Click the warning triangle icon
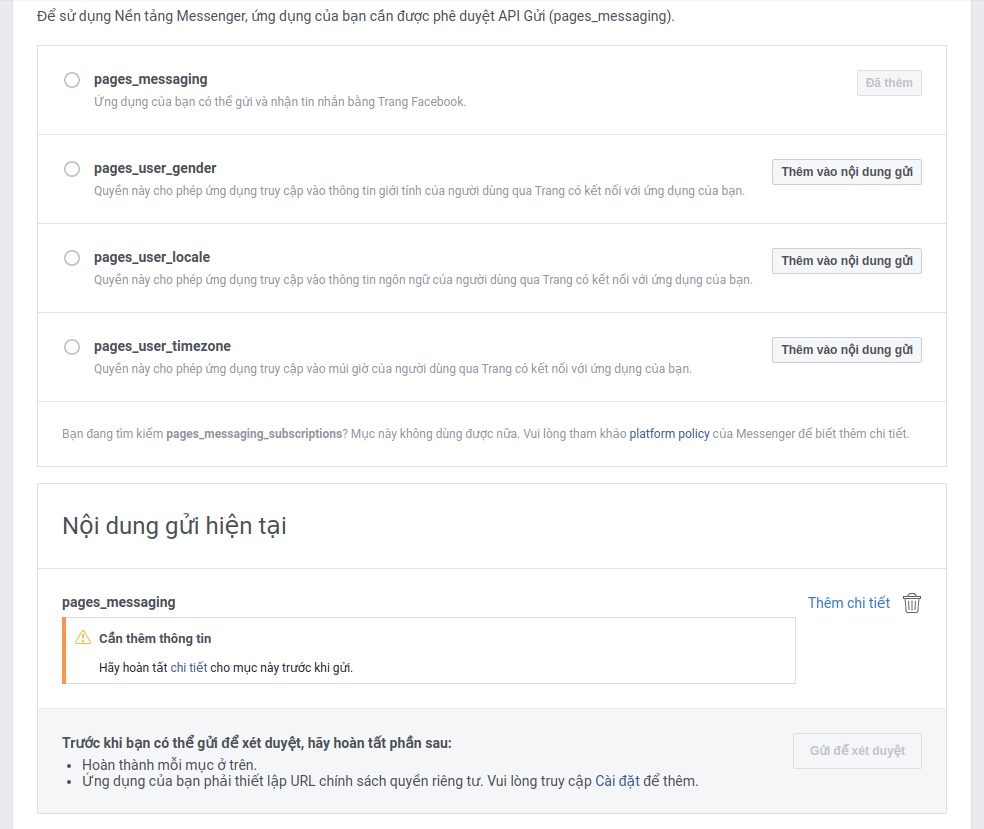This screenshot has height=829, width=984. coord(83,638)
